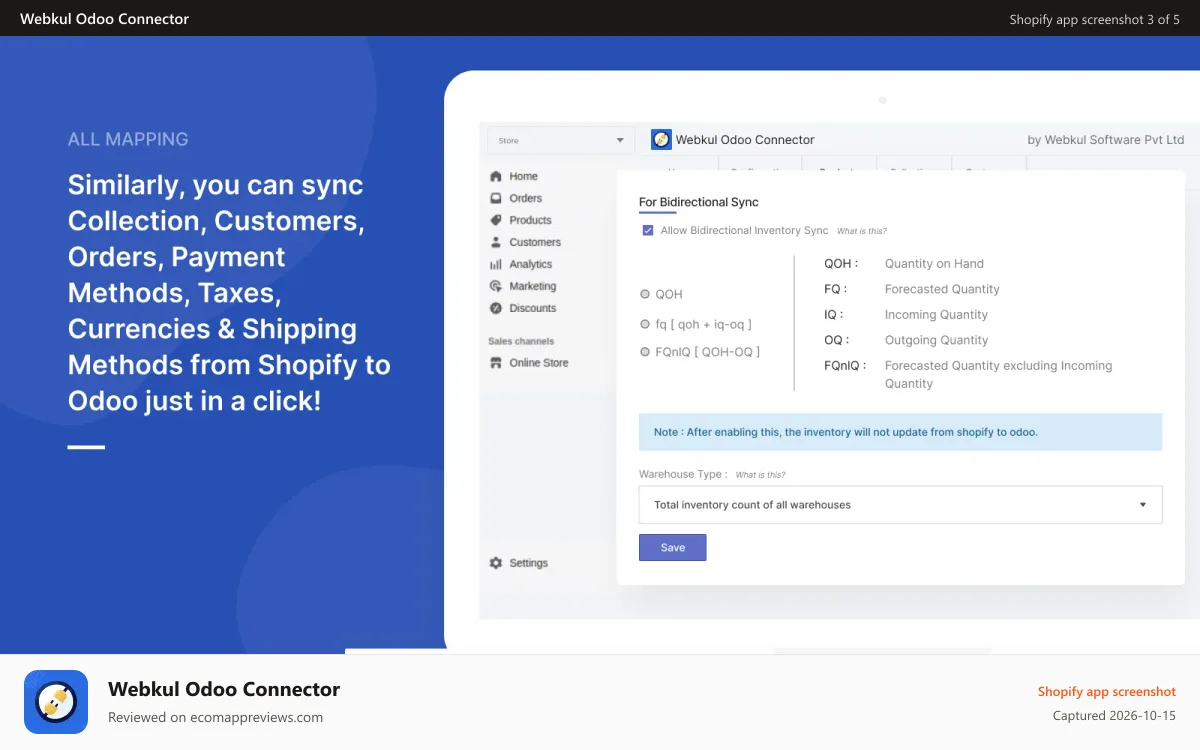Expand the Warehouse Type dropdown
Image resolution: width=1200 pixels, height=750 pixels.
point(900,505)
